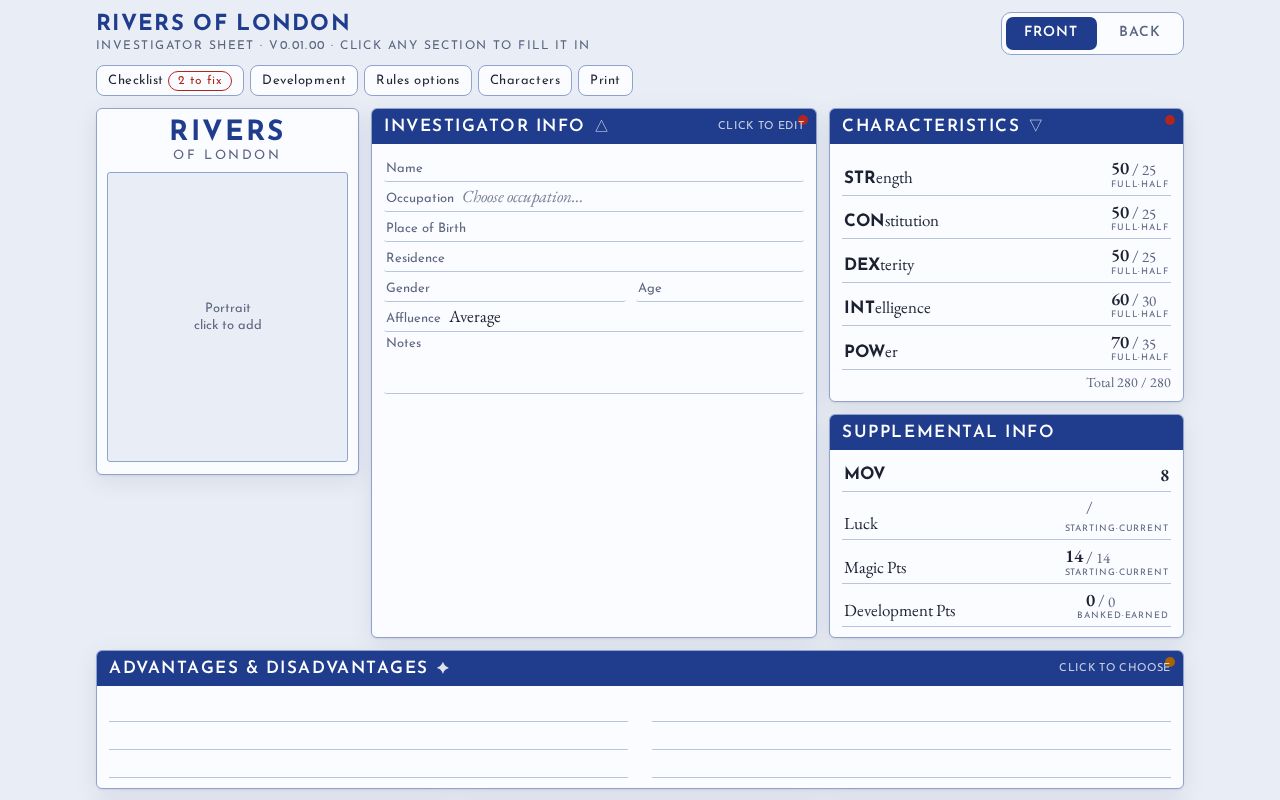
Task: Print the investigator sheet
Action: click(605, 81)
